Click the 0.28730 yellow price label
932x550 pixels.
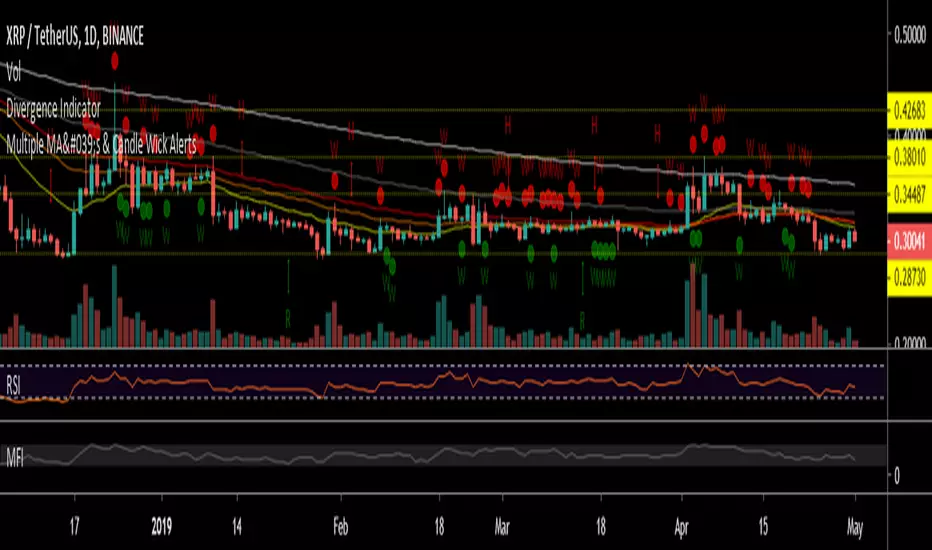[x=909, y=278]
